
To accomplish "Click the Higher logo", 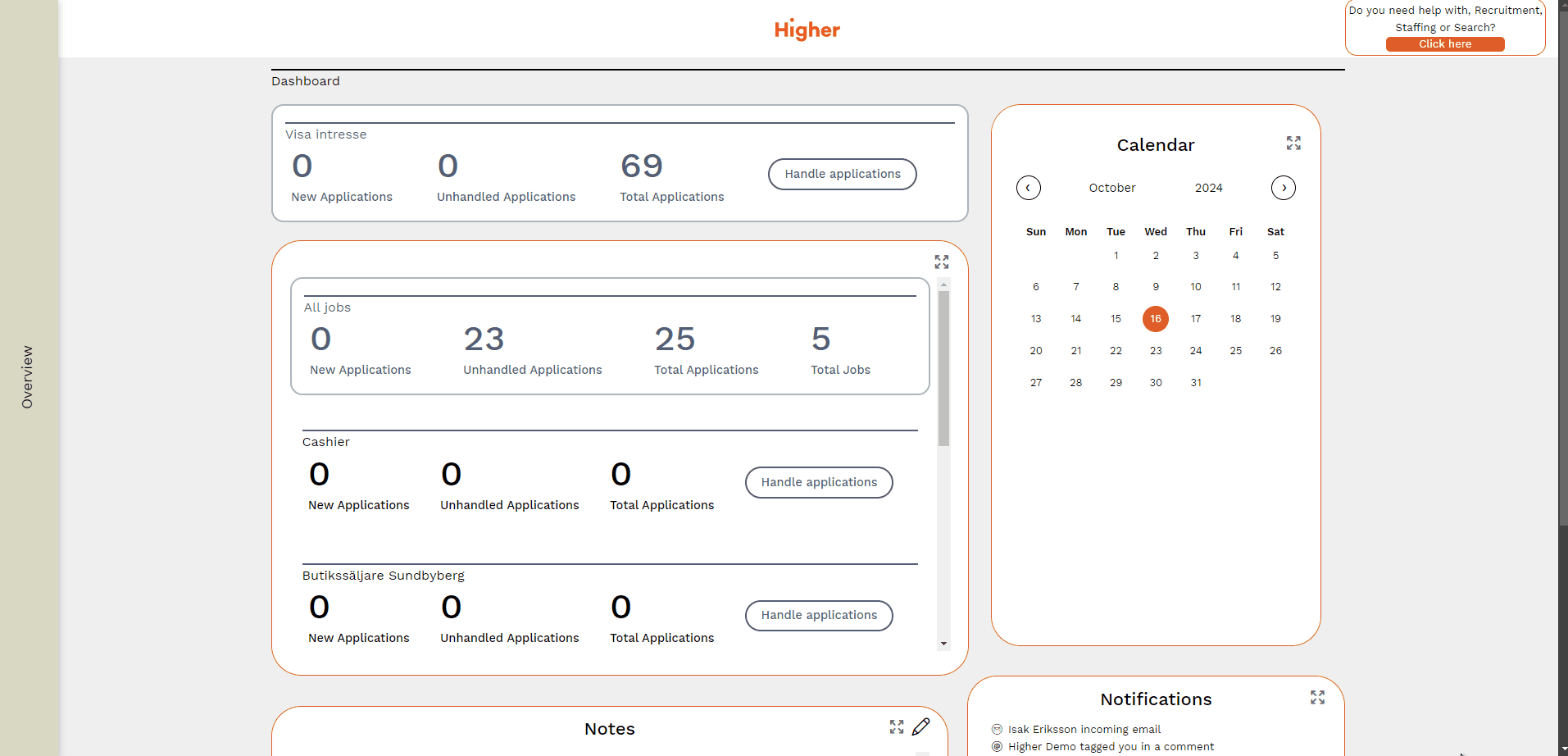I will click(807, 30).
